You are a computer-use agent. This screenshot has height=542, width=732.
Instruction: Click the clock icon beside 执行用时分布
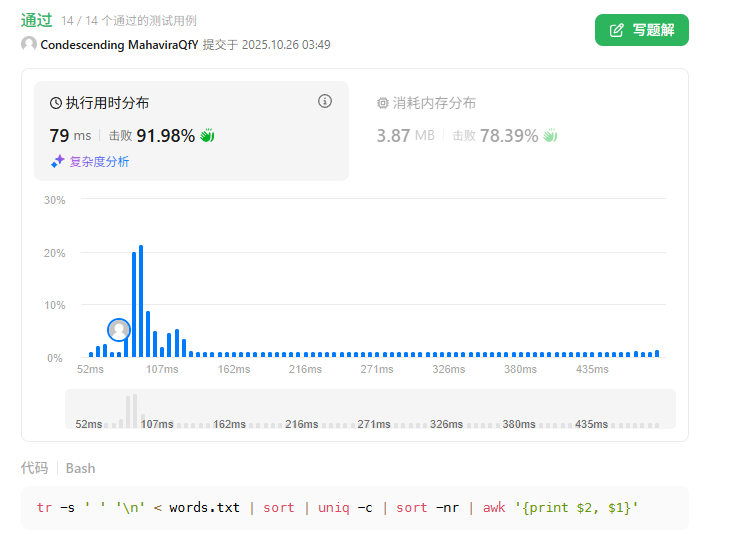tap(56, 103)
